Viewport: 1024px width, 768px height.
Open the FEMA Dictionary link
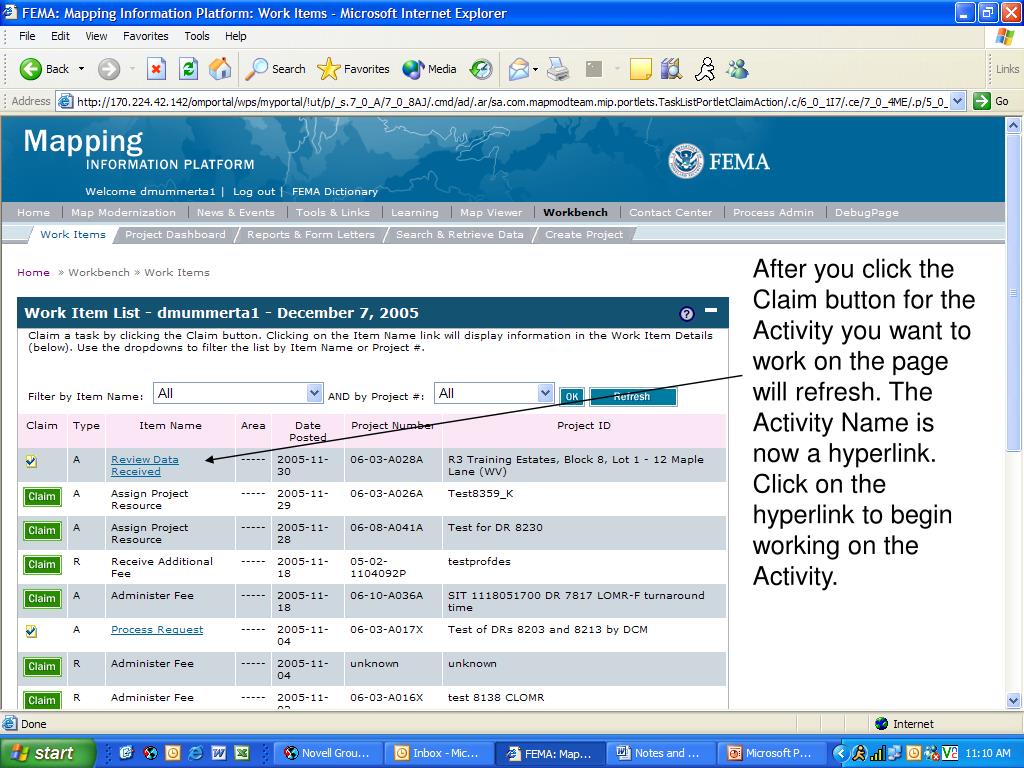click(335, 191)
